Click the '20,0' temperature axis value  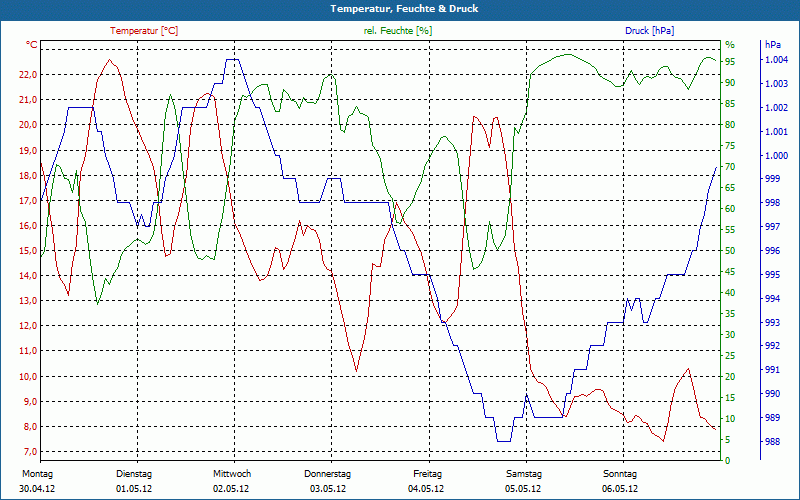point(29,124)
